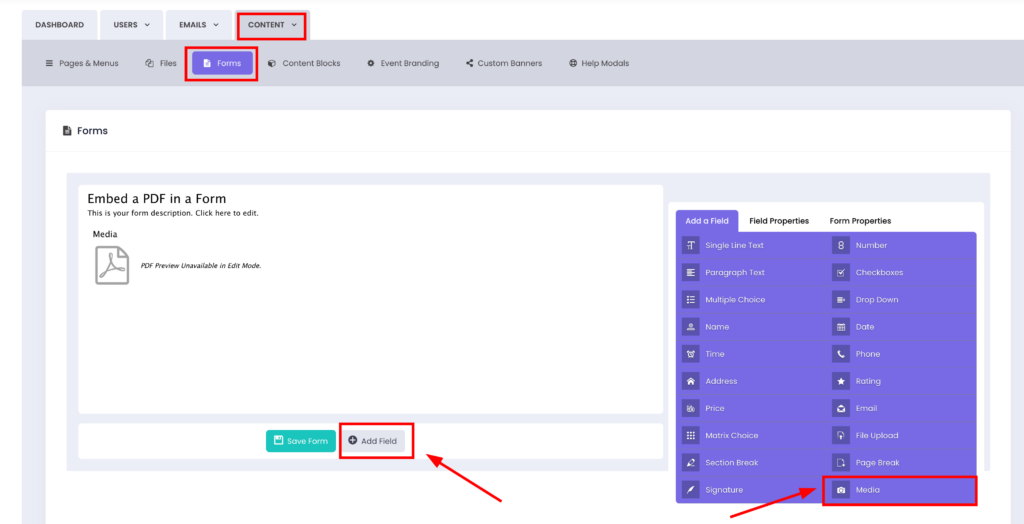The width and height of the screenshot is (1024, 524).
Task: Add a Checkboxes field
Action: click(878, 272)
